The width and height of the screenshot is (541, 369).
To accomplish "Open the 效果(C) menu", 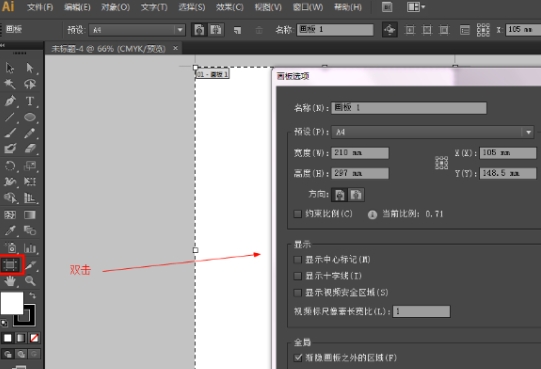I will pos(229,7).
